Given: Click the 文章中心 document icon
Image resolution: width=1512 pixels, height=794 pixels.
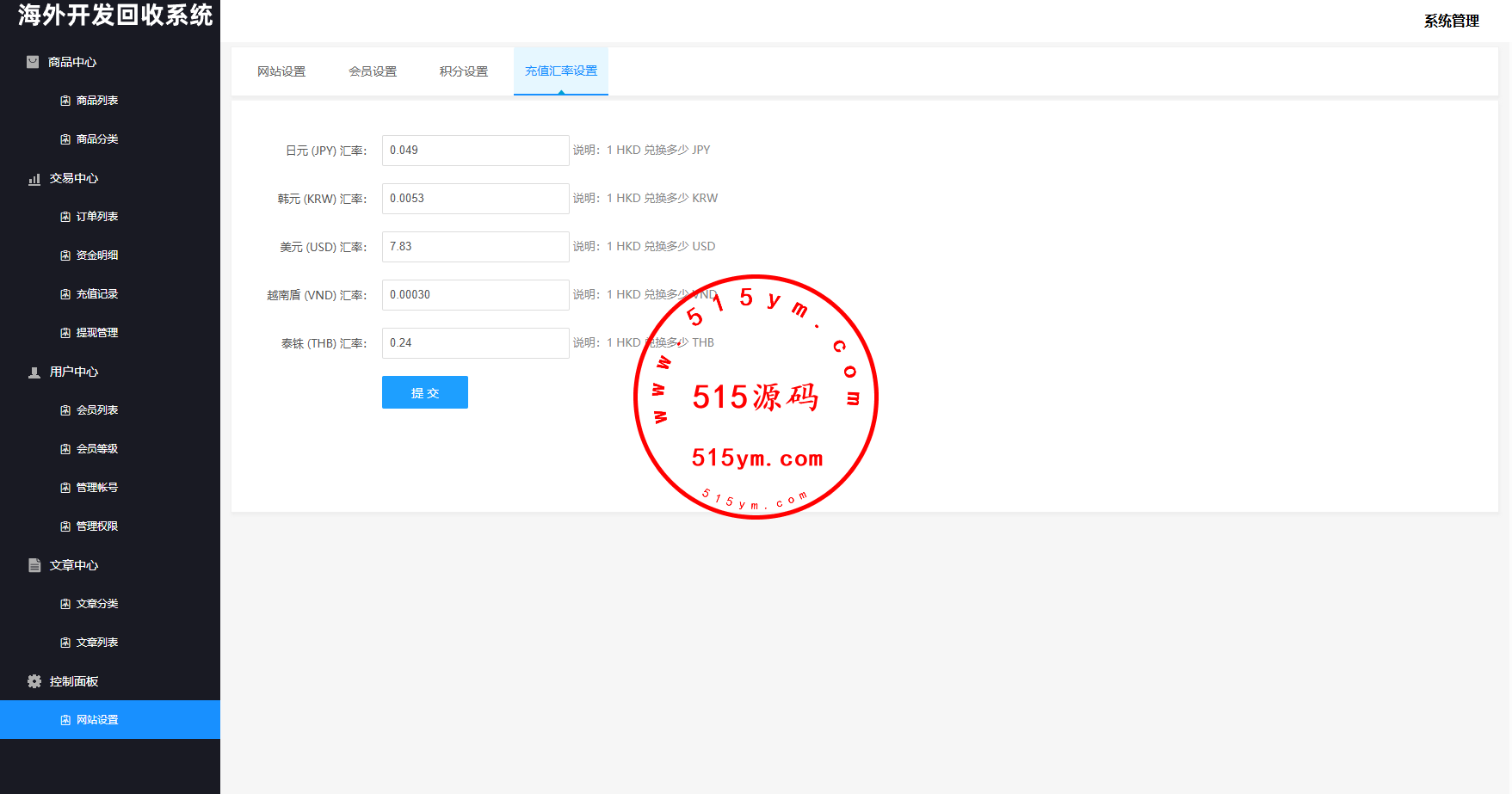Looking at the screenshot, I should click(34, 565).
